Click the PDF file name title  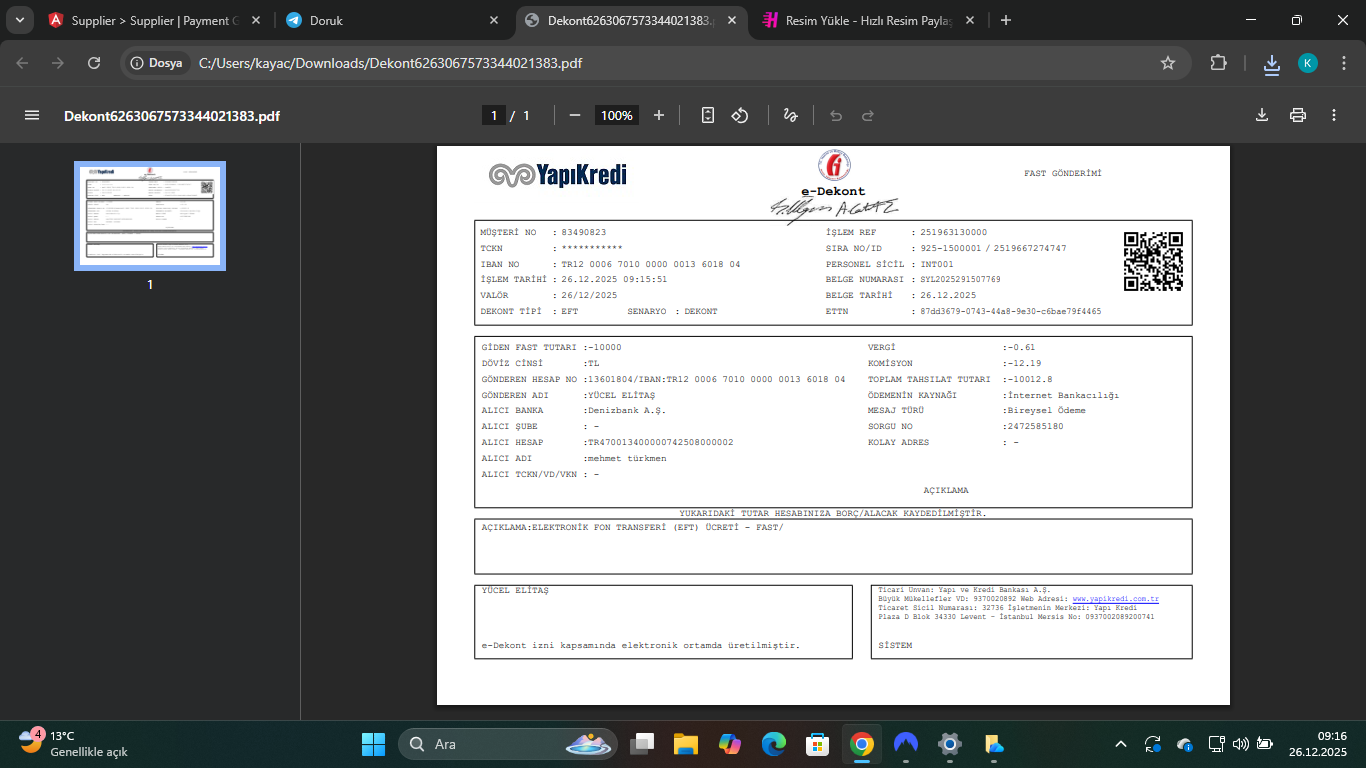click(x=172, y=116)
